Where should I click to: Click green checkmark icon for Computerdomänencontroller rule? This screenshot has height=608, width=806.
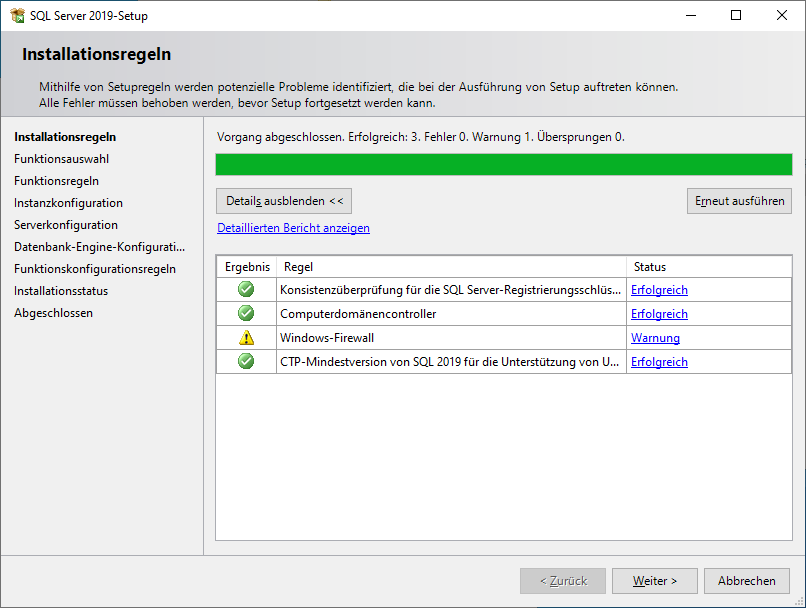point(246,314)
